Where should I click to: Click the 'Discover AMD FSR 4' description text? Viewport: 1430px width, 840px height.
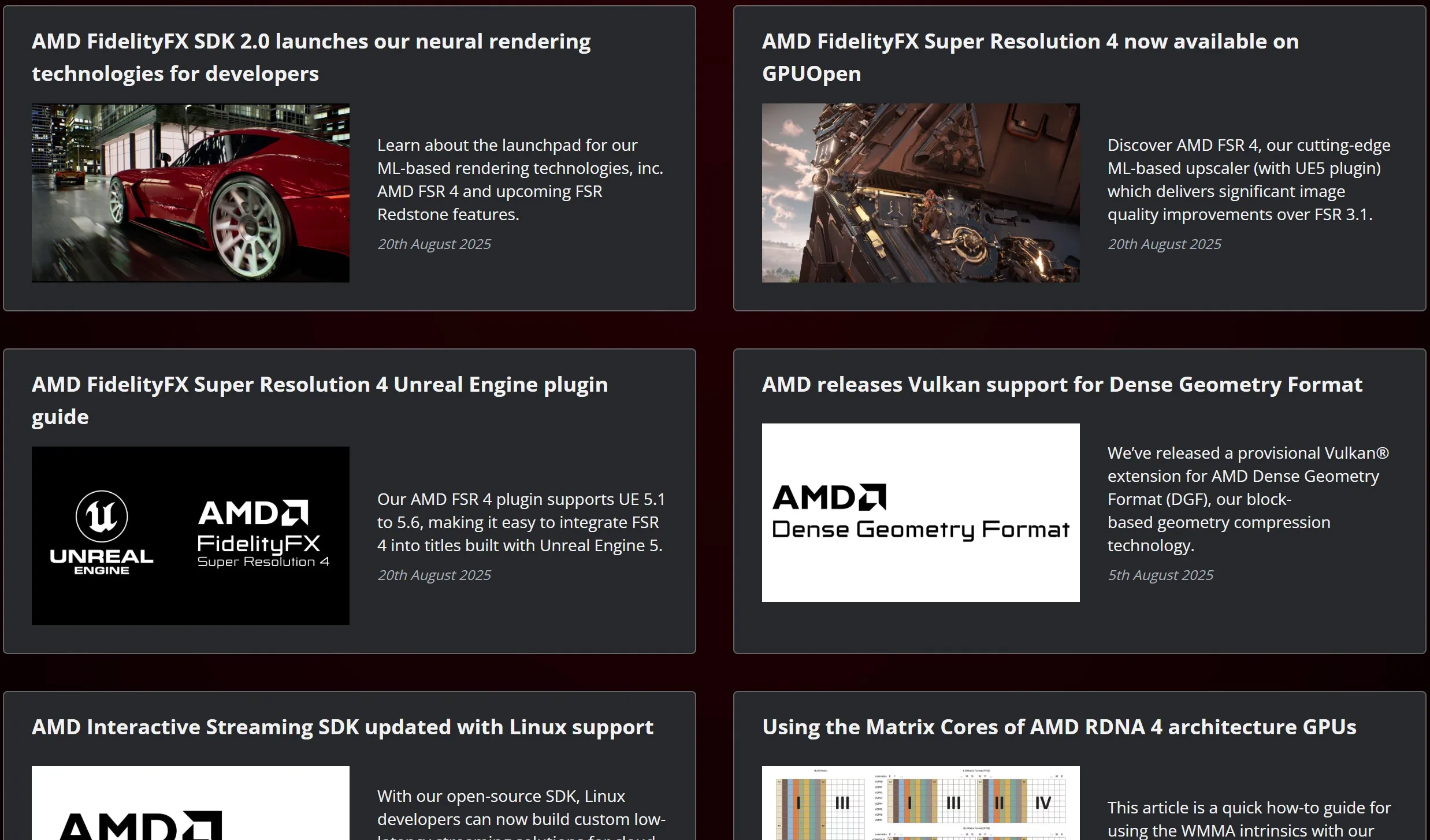[1249, 180]
